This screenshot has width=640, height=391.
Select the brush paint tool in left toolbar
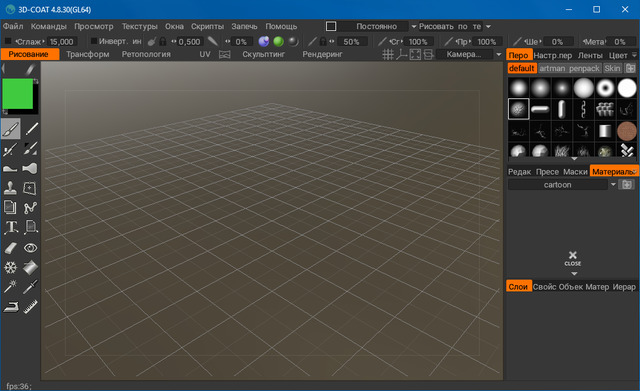pyautogui.click(x=10, y=129)
